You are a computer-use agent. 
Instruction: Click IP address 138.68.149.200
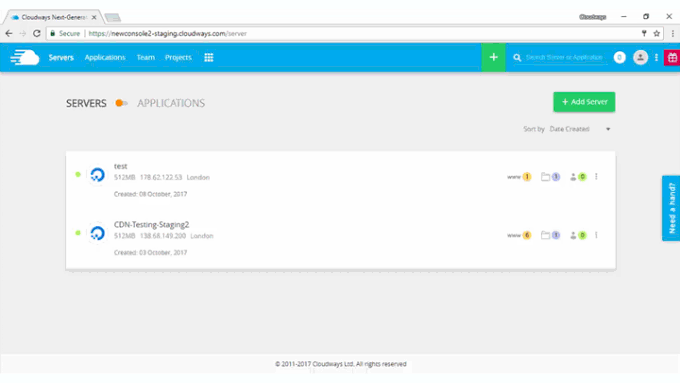coord(163,236)
